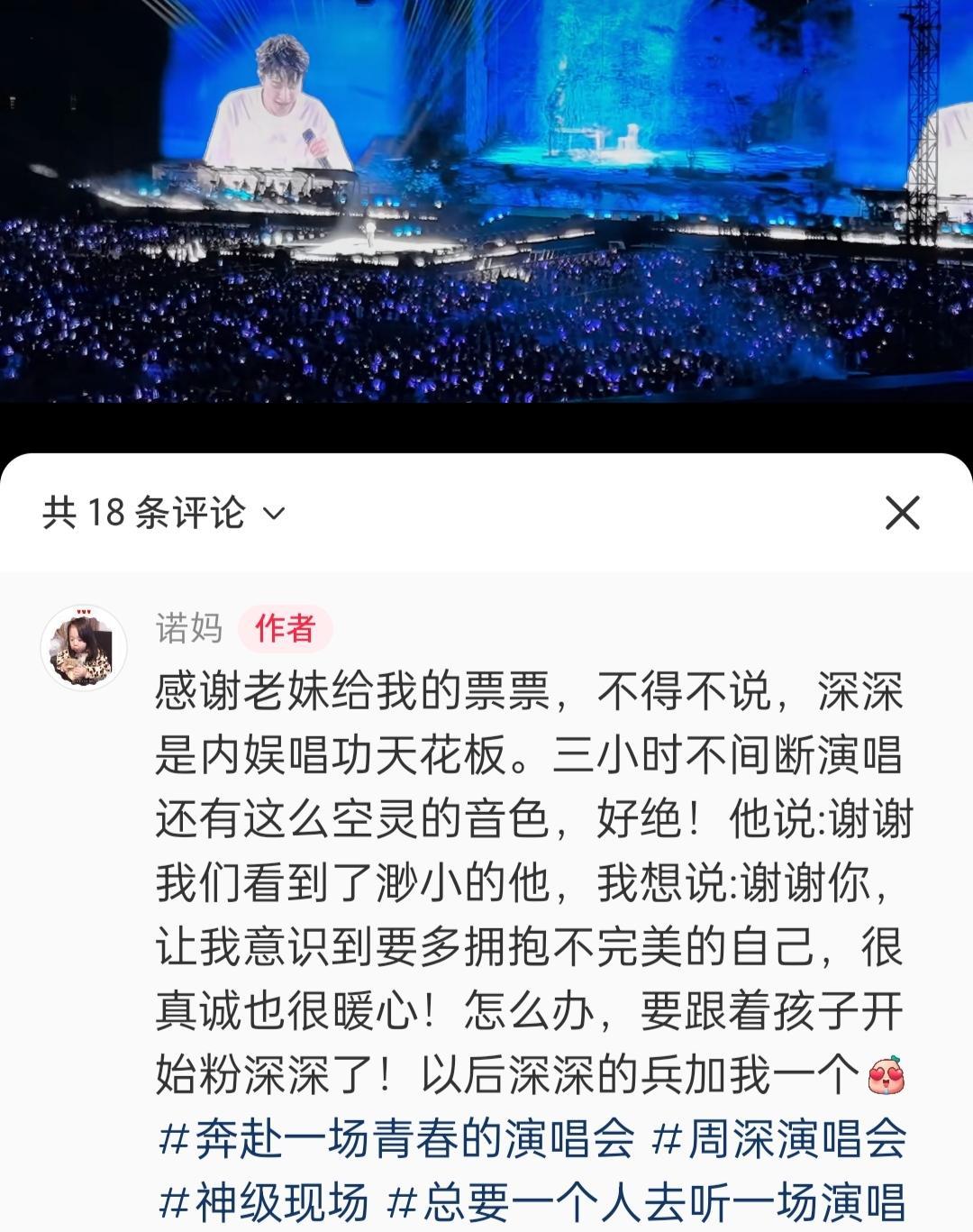Tap the audience's purple light-stick sea

coord(486,315)
